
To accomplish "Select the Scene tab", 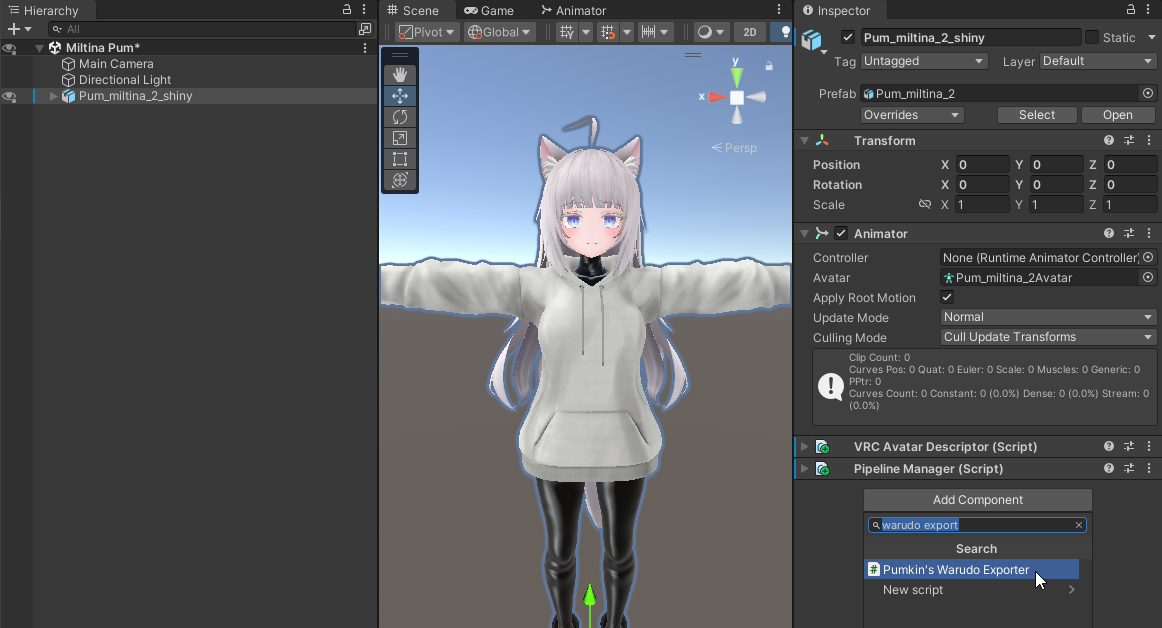I will [x=414, y=10].
